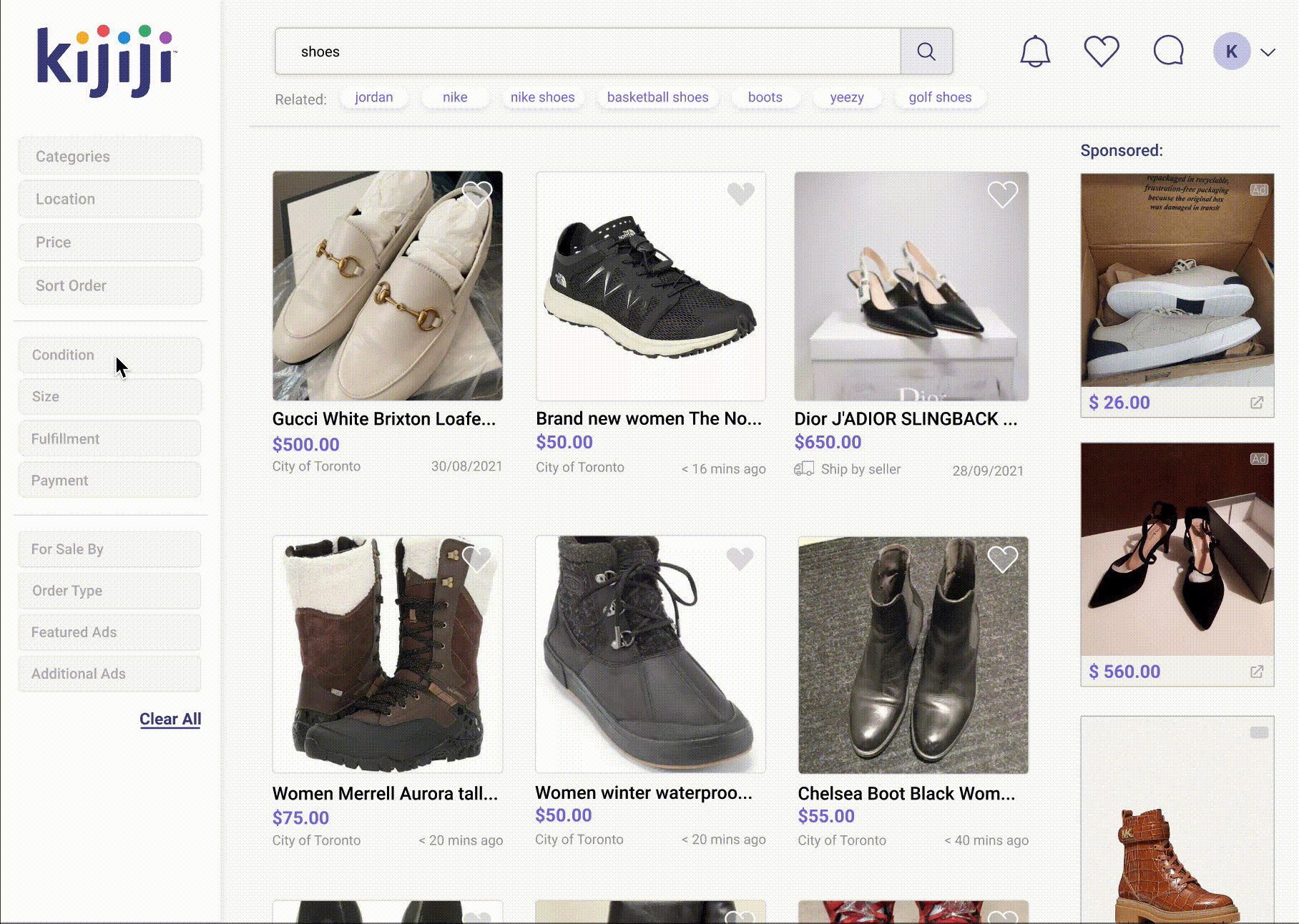The width and height of the screenshot is (1299, 924).
Task: Expand the For Sale By filter
Action: pyautogui.click(x=110, y=549)
